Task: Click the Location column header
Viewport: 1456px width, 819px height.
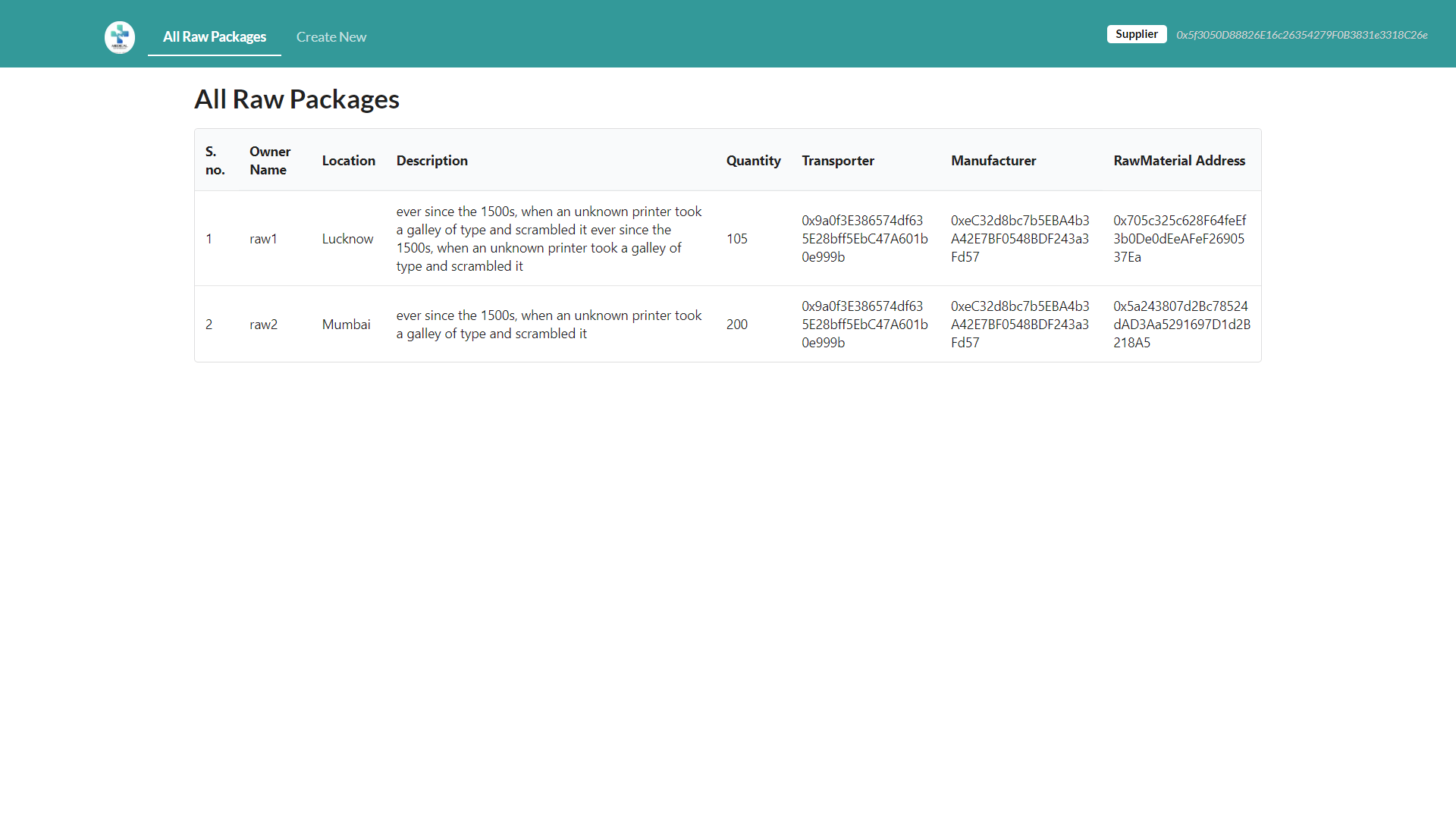Action: [348, 161]
